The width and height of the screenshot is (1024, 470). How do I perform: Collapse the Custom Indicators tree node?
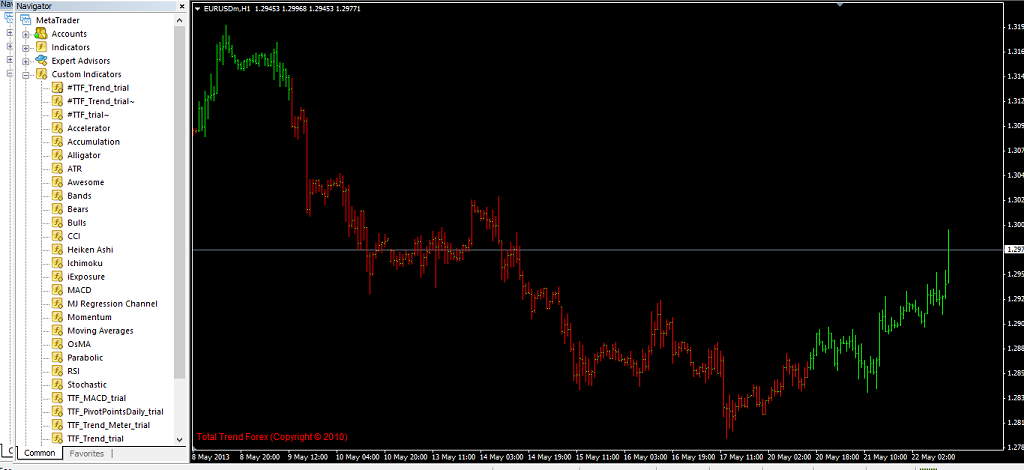pyautogui.click(x=26, y=74)
